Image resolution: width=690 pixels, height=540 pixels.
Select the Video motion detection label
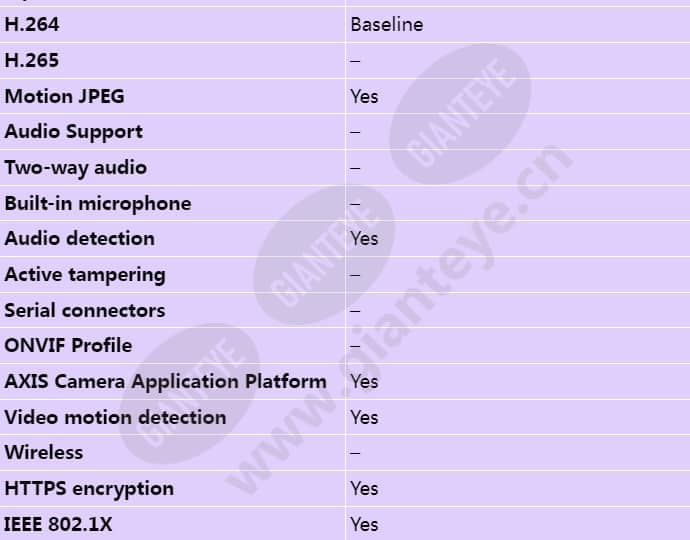[x=115, y=417]
